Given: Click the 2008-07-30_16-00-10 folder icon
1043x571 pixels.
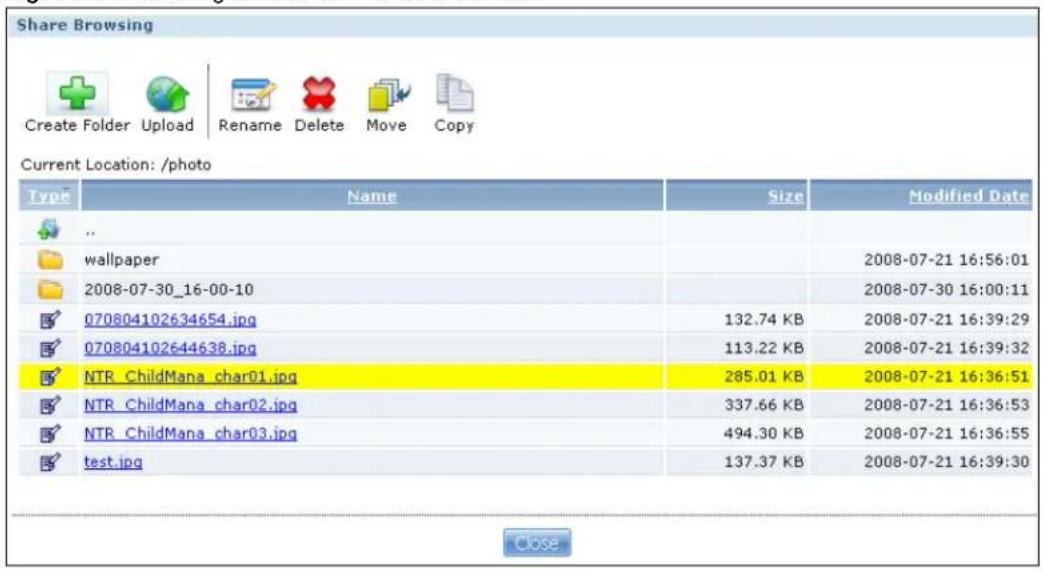Looking at the screenshot, I should (50, 289).
